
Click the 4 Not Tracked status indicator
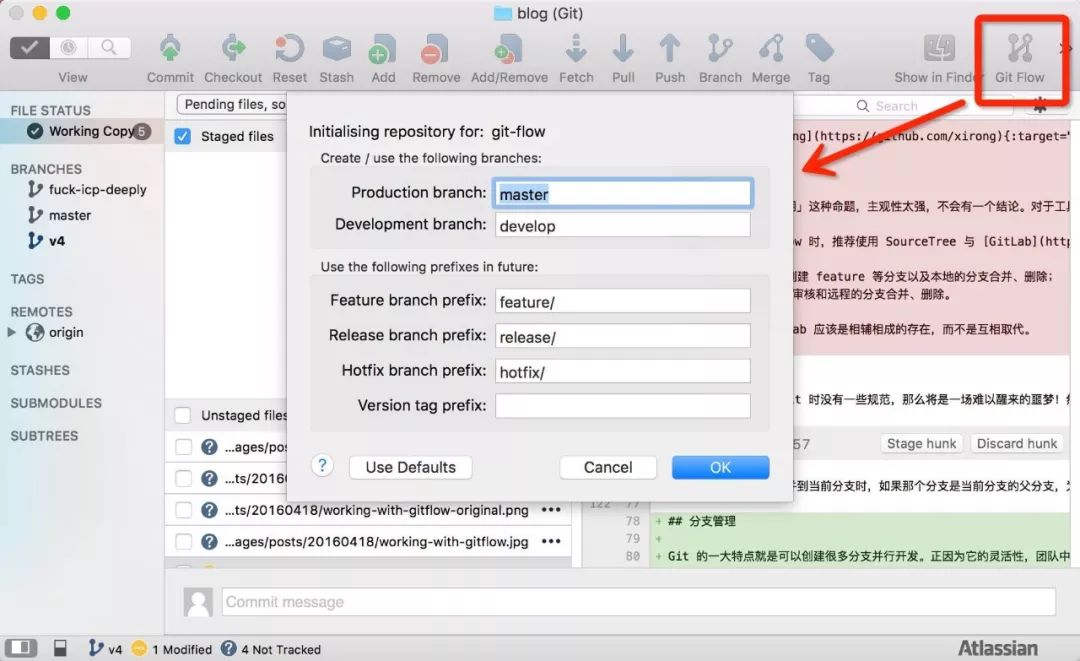click(271, 649)
